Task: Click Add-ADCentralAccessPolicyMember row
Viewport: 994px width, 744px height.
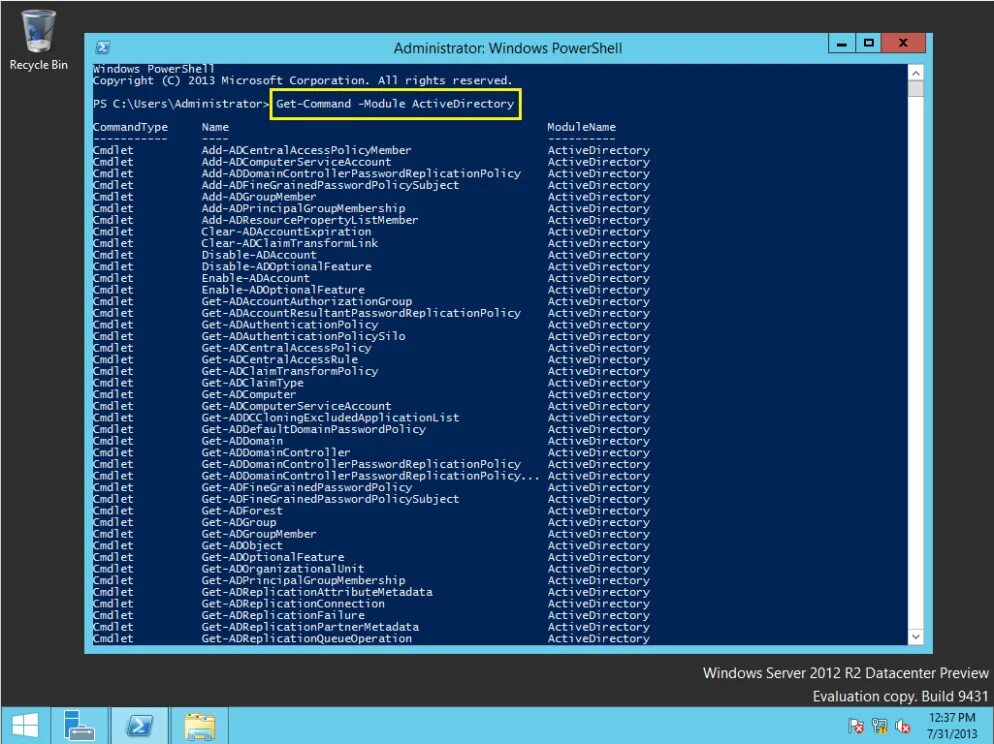Action: pyautogui.click(x=371, y=150)
